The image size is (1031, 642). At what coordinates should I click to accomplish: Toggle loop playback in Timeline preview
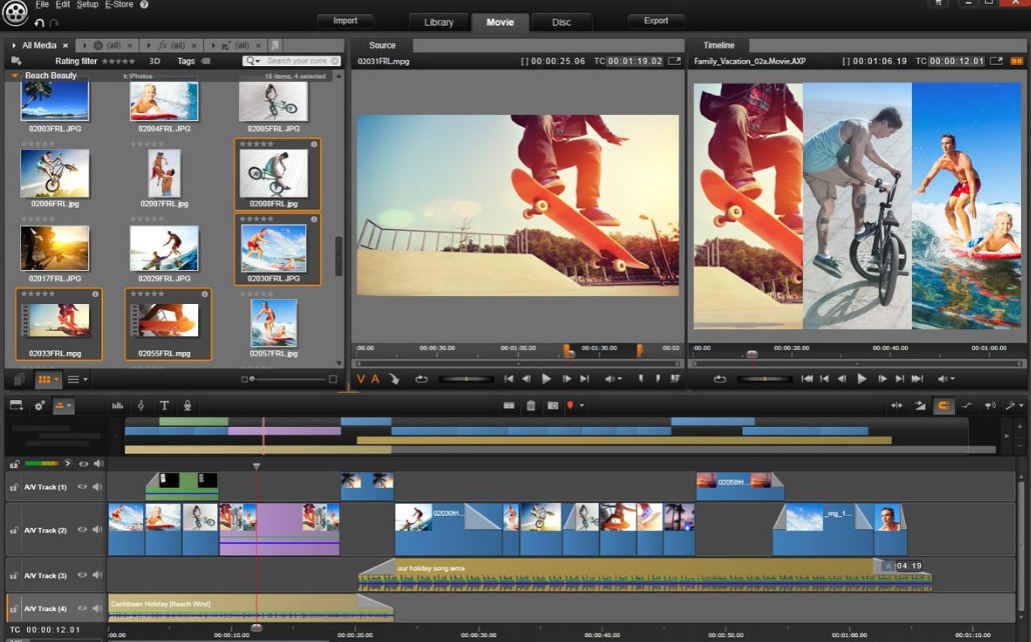(x=719, y=379)
